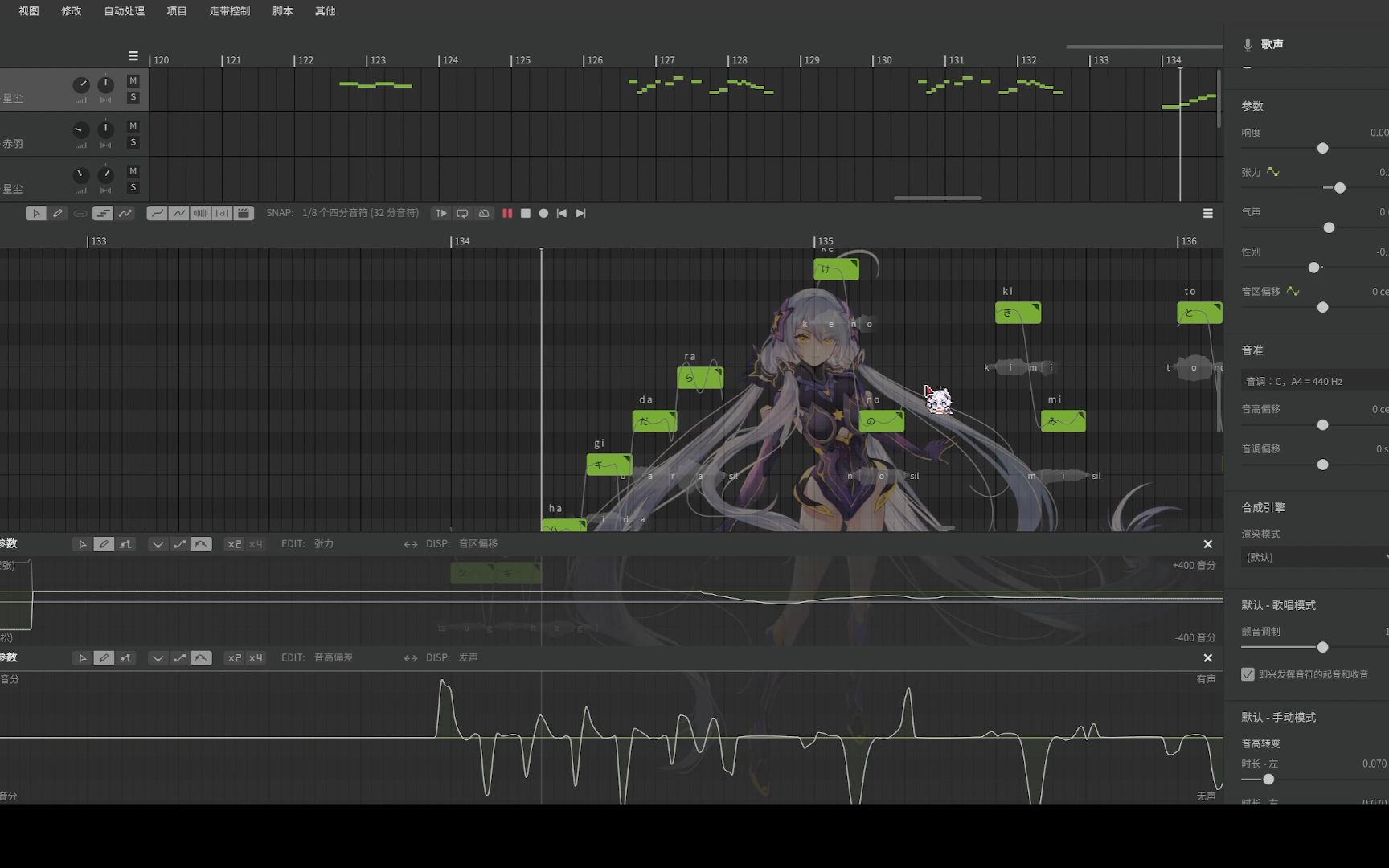
Task: Stop playback with the square stop button
Action: (x=526, y=213)
